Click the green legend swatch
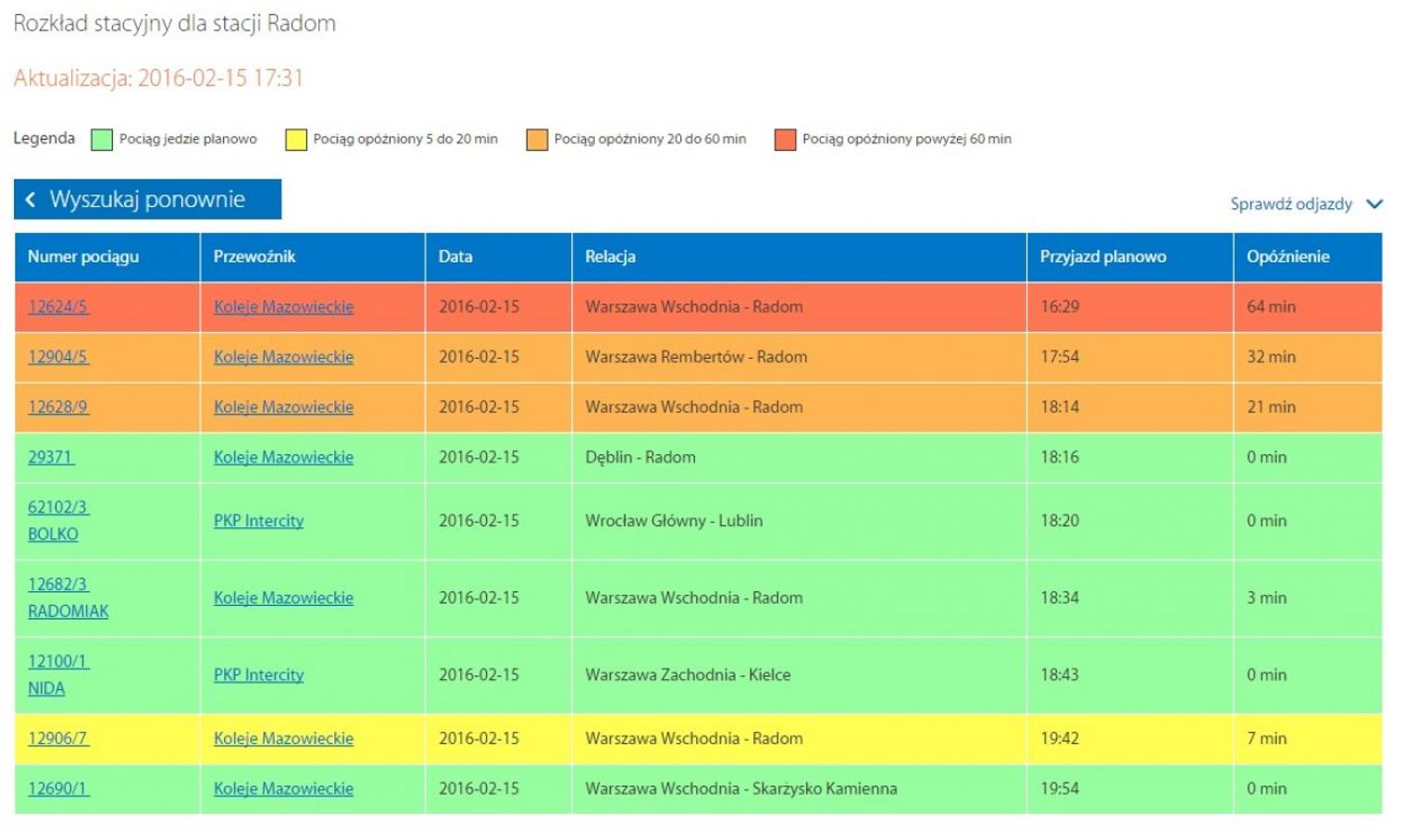 (x=101, y=140)
